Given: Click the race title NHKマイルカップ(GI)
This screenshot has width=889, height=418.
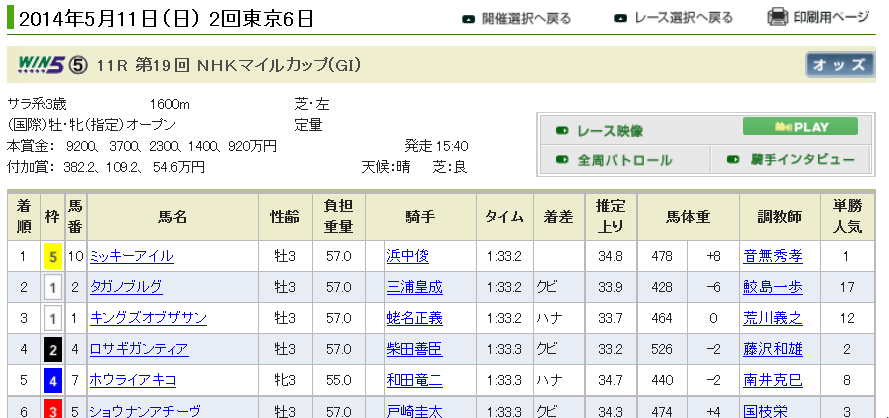Looking at the screenshot, I should 279,65.
